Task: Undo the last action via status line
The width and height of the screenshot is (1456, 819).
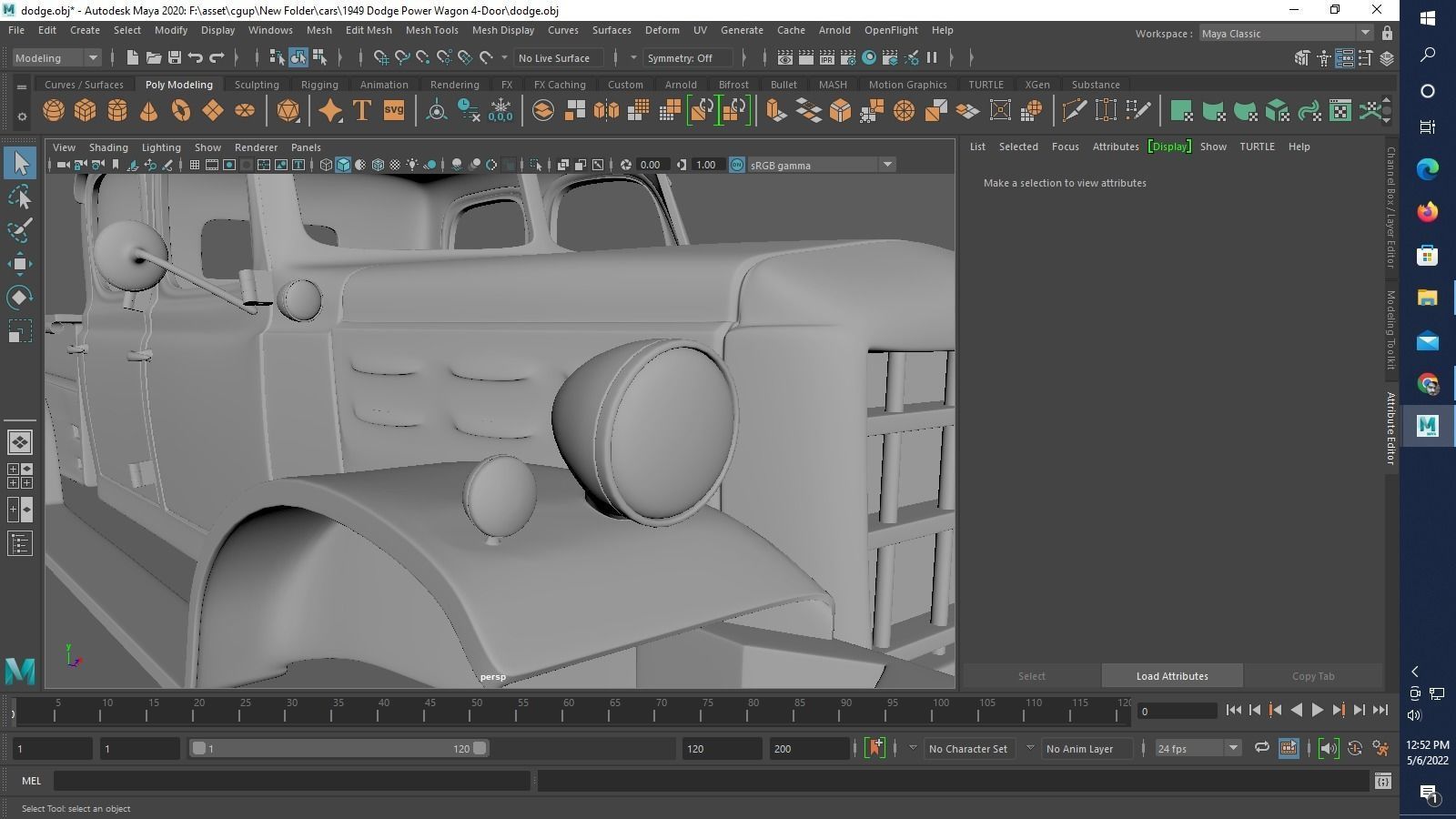Action: pyautogui.click(x=195, y=58)
